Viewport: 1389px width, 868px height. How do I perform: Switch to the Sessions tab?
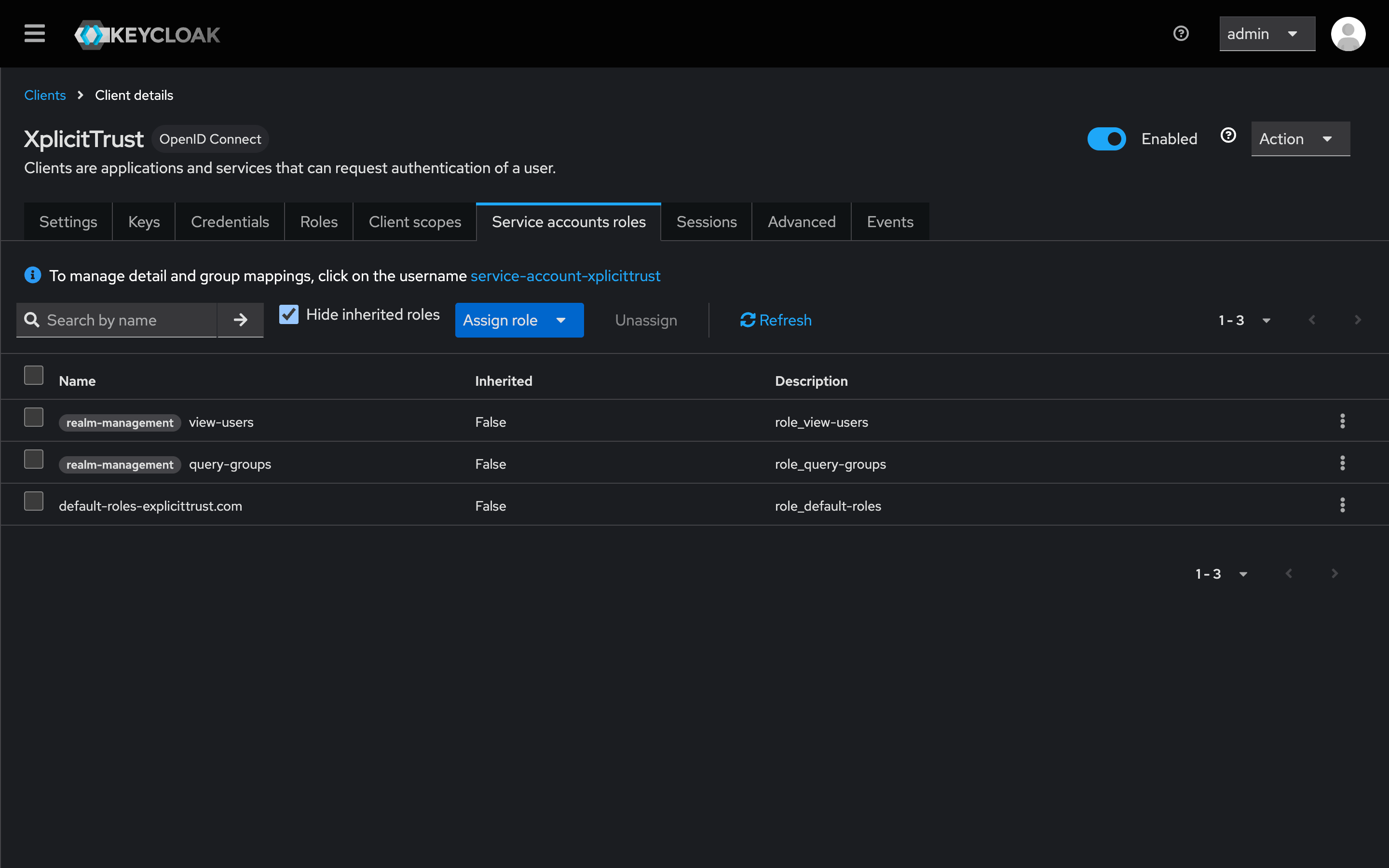pyautogui.click(x=706, y=221)
